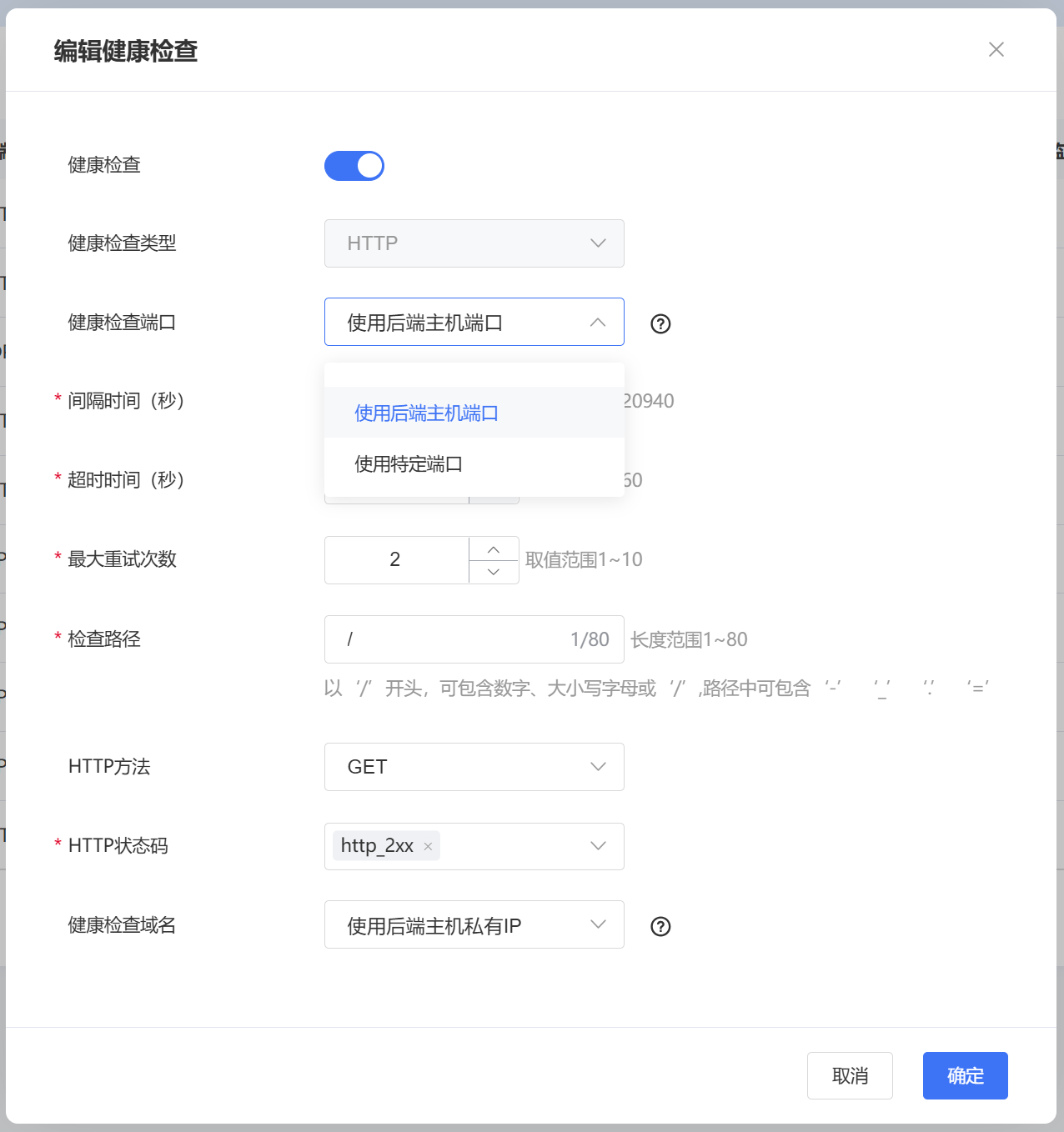Click the 检查路径 input field

point(450,639)
